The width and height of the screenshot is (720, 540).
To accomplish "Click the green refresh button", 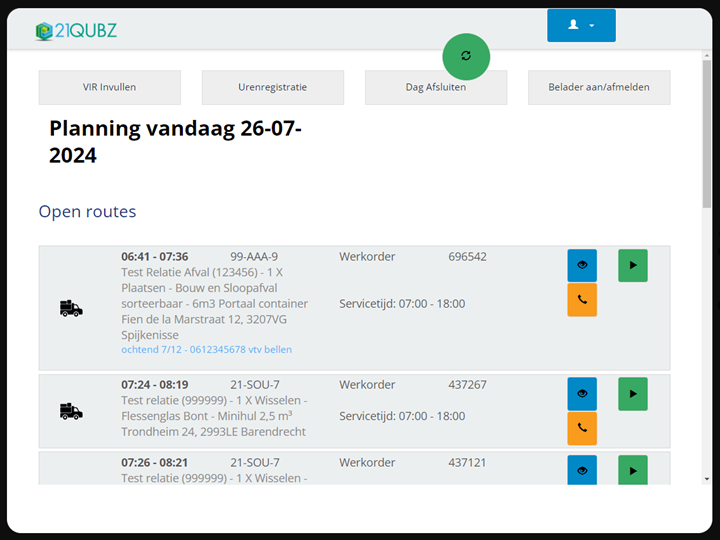I will coord(466,56).
